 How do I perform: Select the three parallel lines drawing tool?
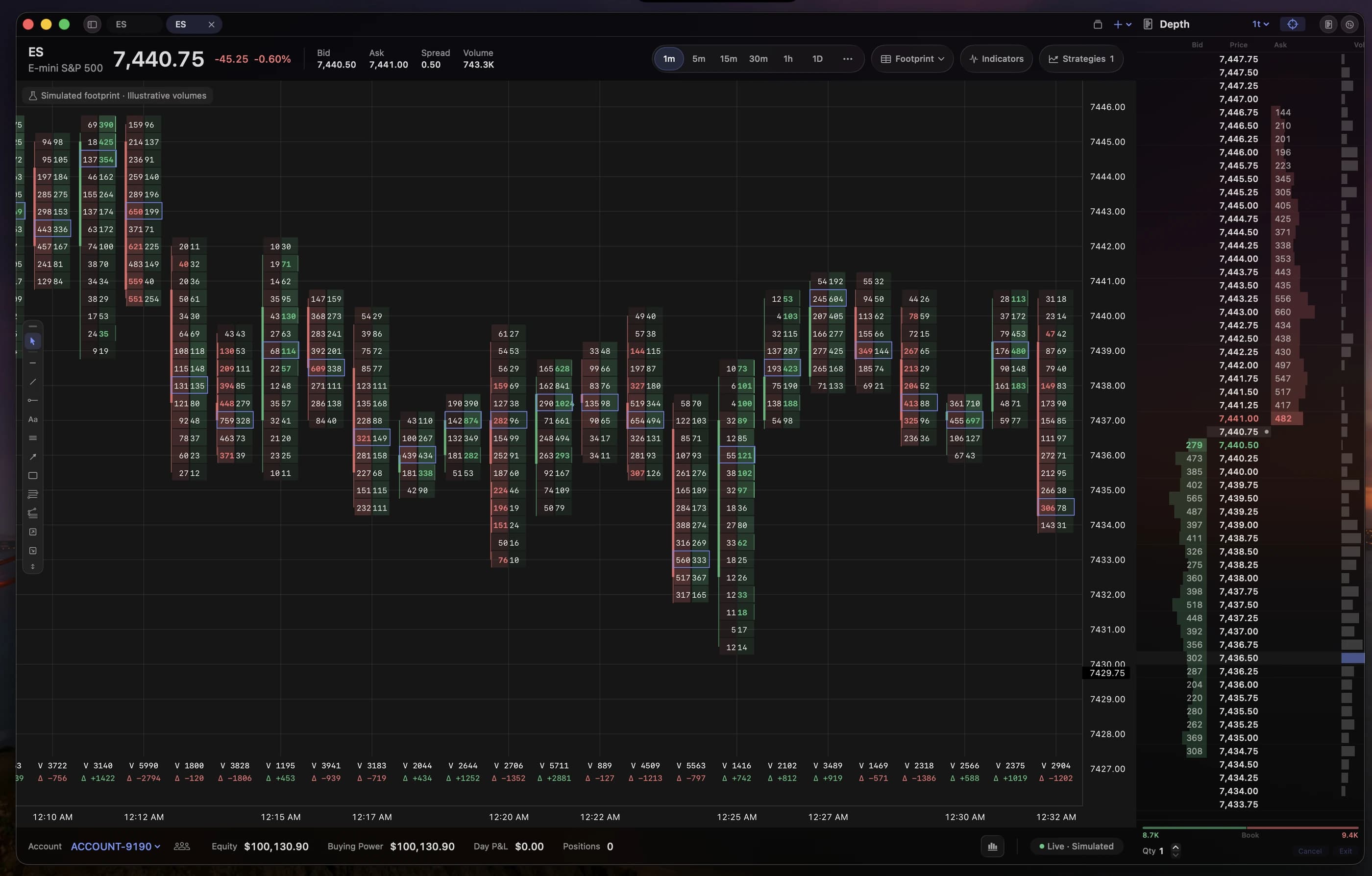32,438
